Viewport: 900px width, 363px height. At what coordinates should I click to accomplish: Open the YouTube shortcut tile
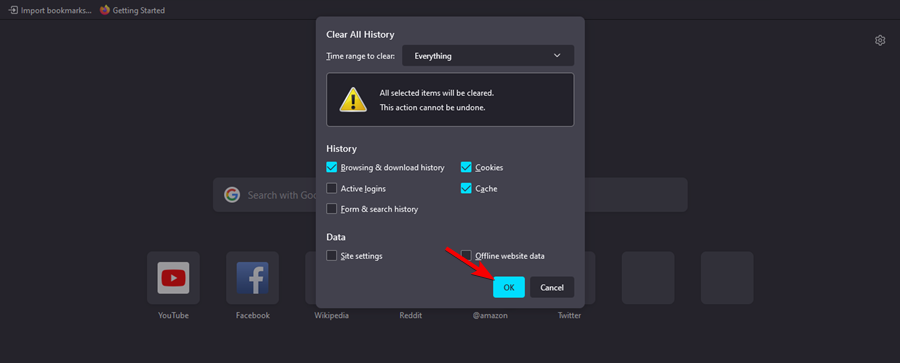tap(173, 278)
